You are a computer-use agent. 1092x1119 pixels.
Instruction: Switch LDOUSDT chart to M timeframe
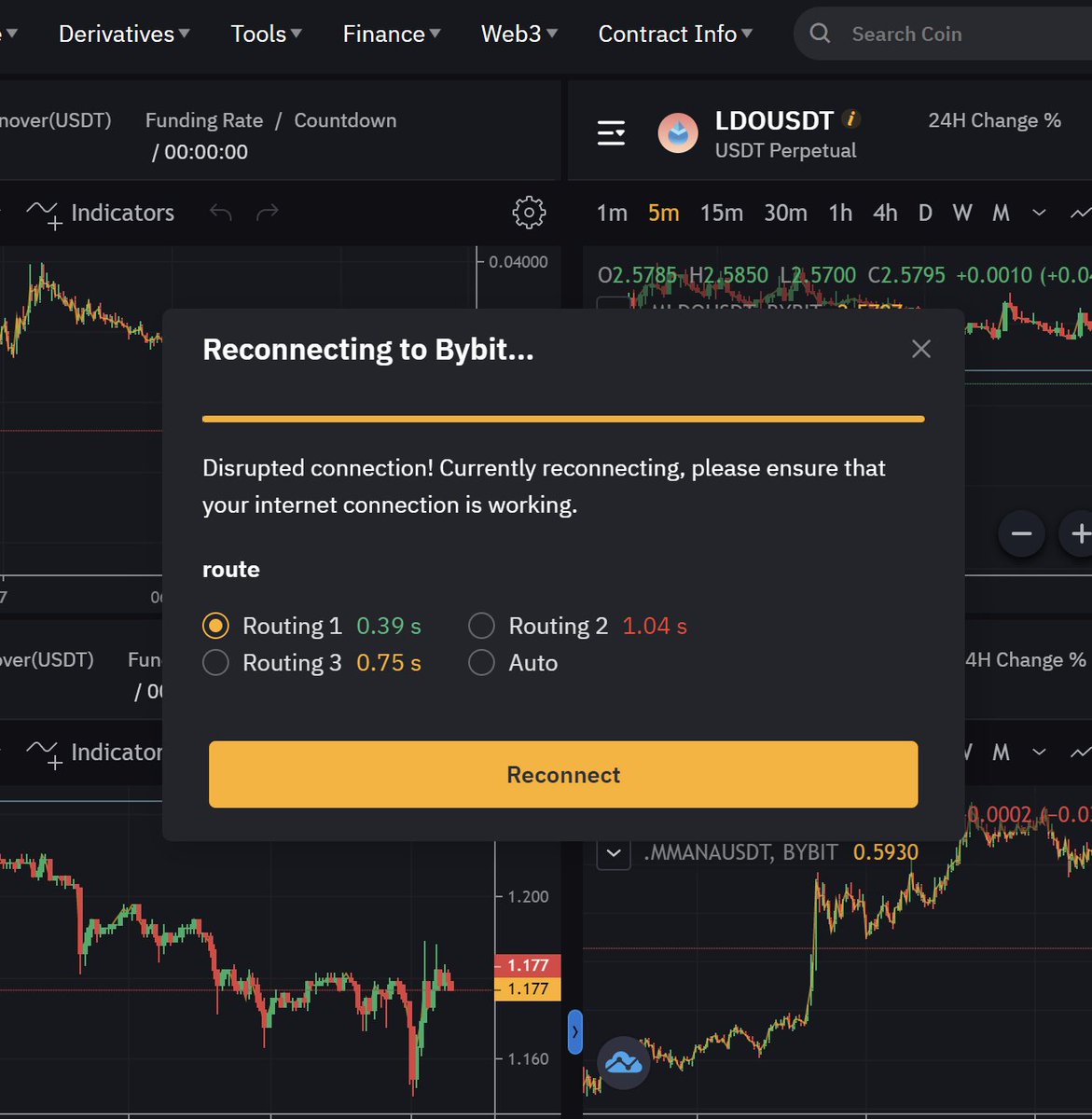pos(1001,213)
